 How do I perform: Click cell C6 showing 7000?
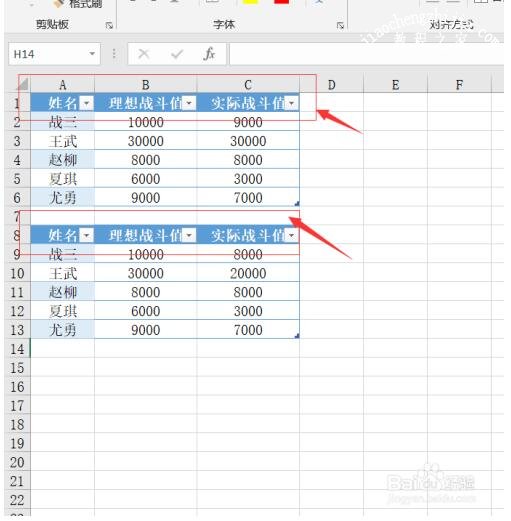point(248,198)
